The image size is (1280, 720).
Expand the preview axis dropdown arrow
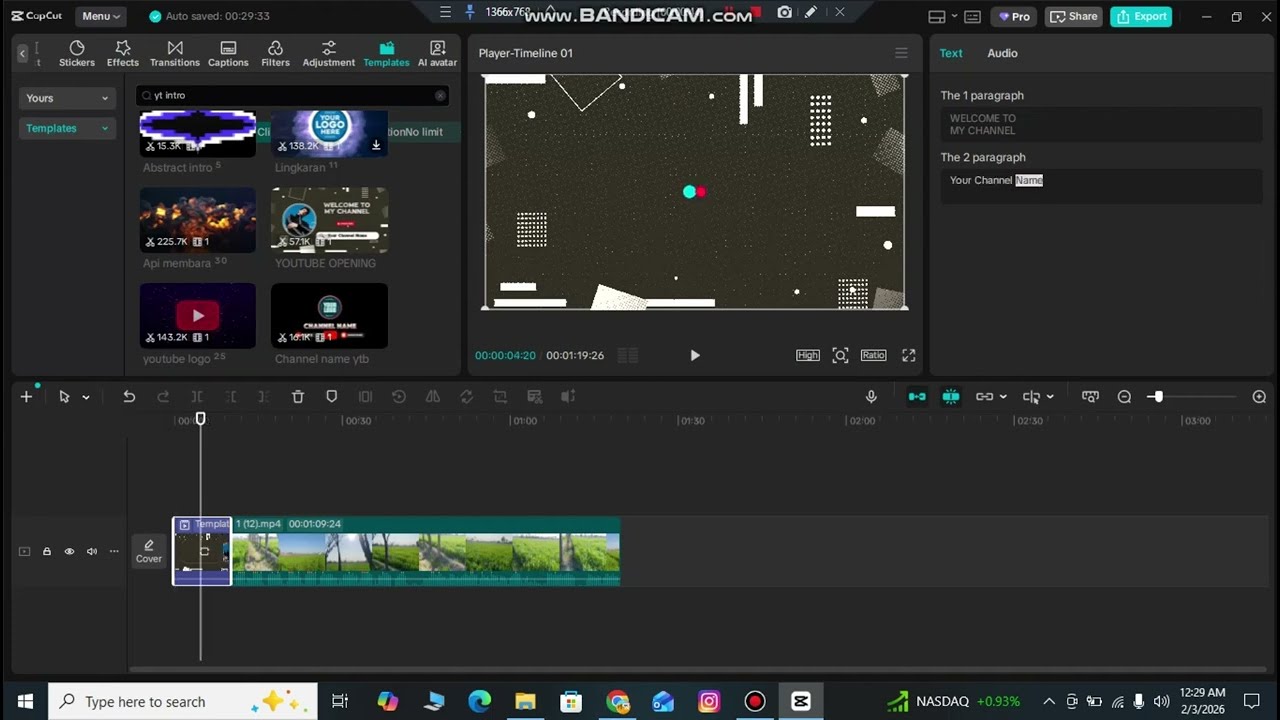click(x=1050, y=397)
